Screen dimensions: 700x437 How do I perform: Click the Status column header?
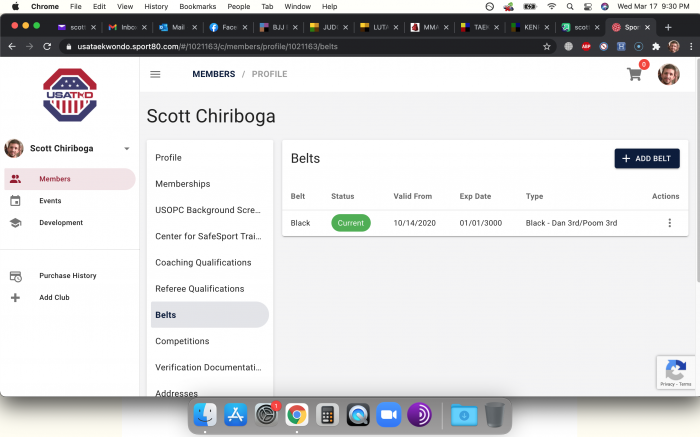click(x=342, y=196)
